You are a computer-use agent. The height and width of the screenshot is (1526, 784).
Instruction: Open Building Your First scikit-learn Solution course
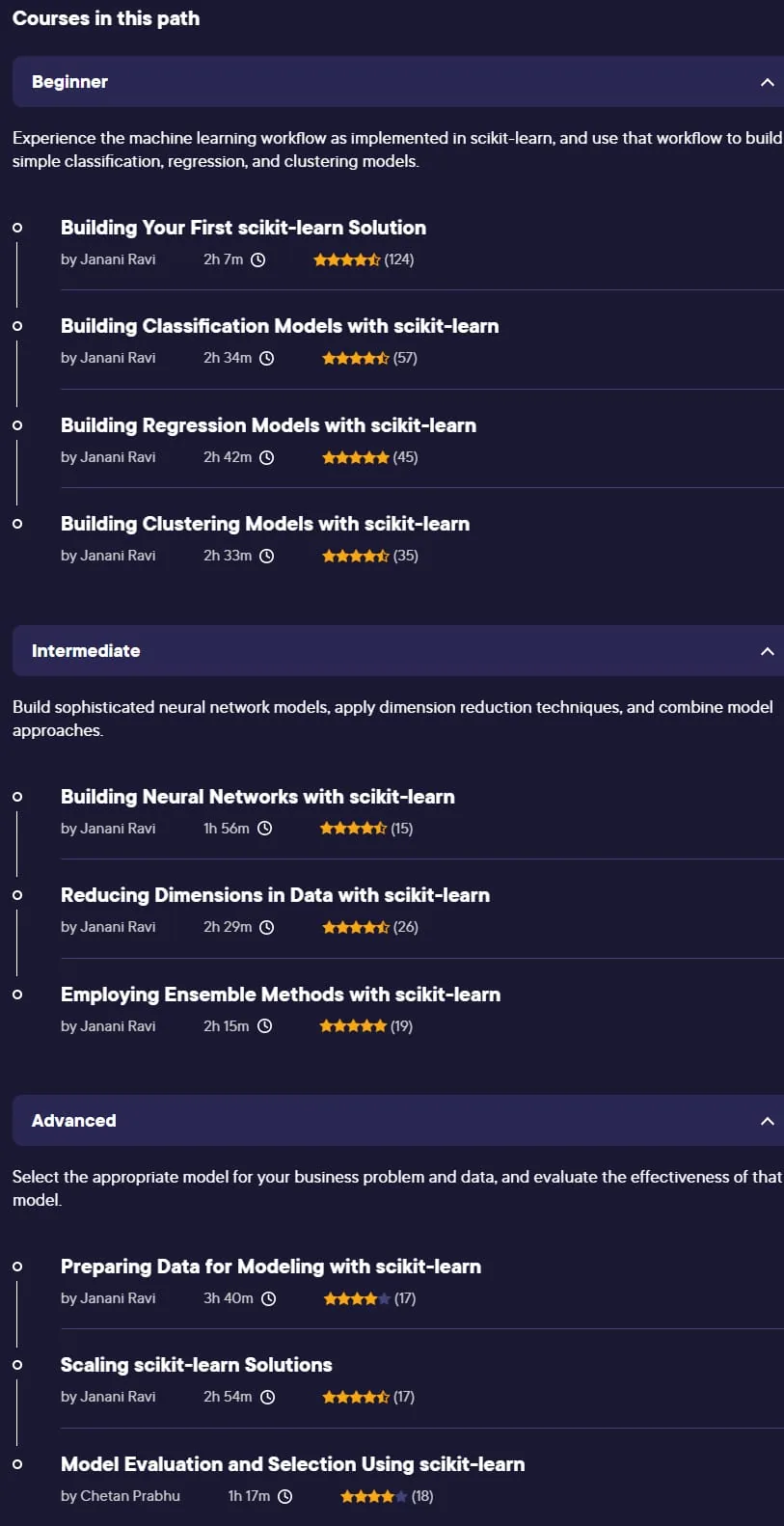click(243, 228)
